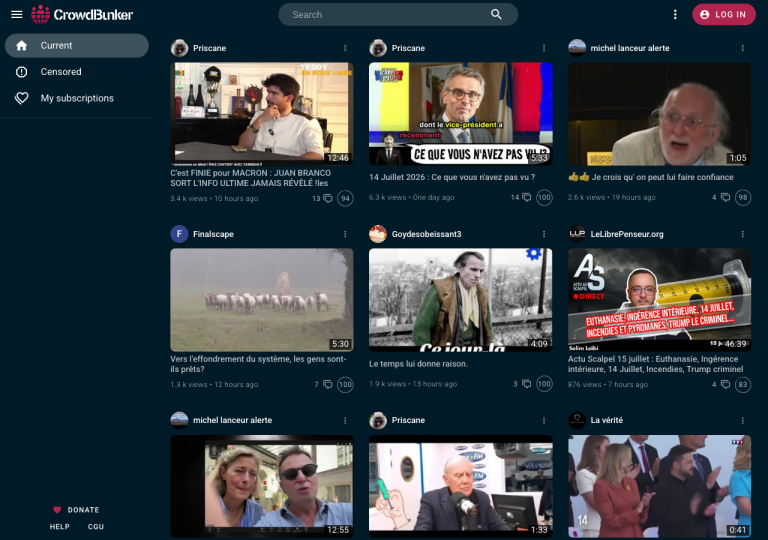The width and height of the screenshot is (768, 540).
Task: Click the LOG IN button
Action: click(723, 15)
